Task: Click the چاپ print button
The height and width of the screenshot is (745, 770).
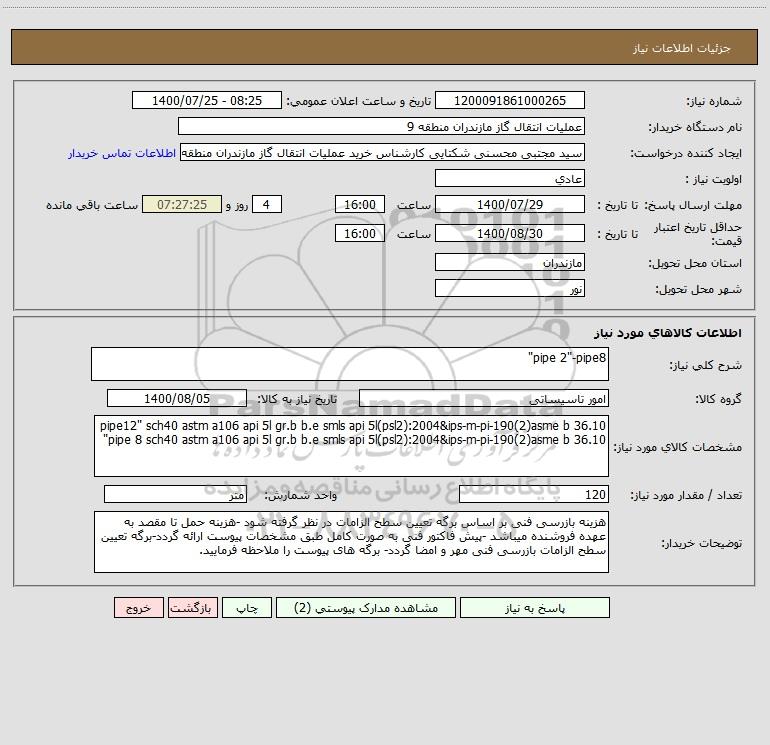Action: tap(247, 607)
